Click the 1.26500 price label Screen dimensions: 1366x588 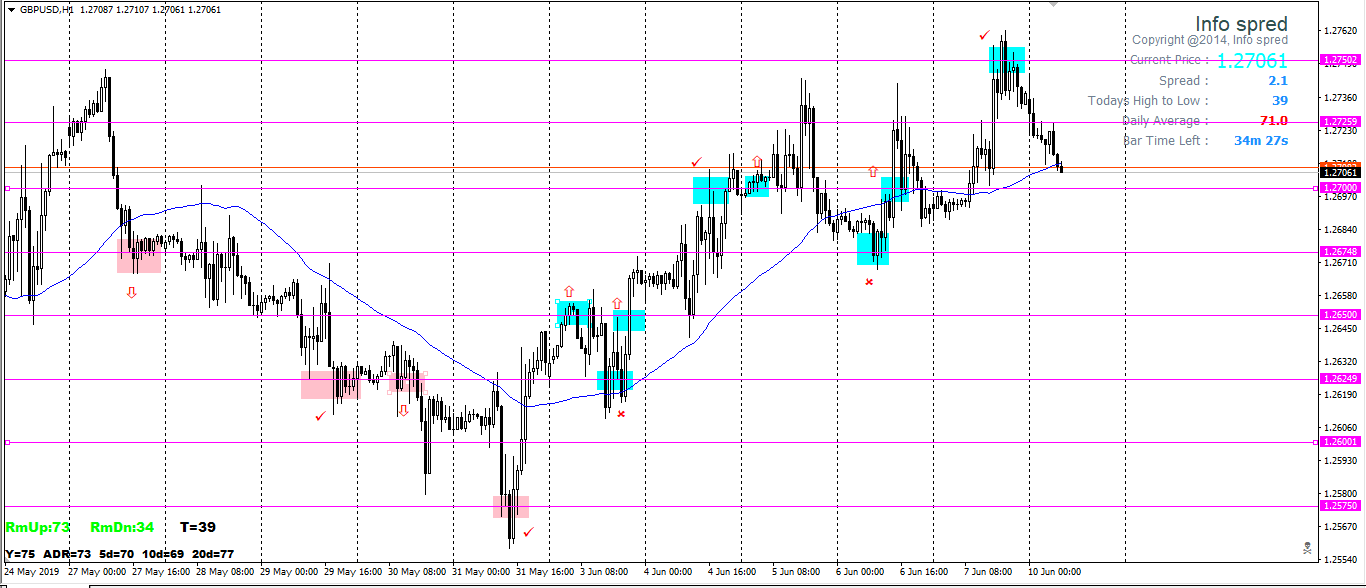(x=1340, y=315)
